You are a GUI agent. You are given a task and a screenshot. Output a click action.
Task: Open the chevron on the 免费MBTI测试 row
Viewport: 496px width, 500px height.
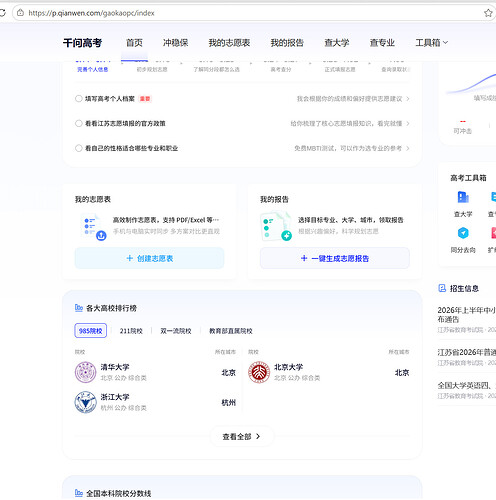point(408,148)
